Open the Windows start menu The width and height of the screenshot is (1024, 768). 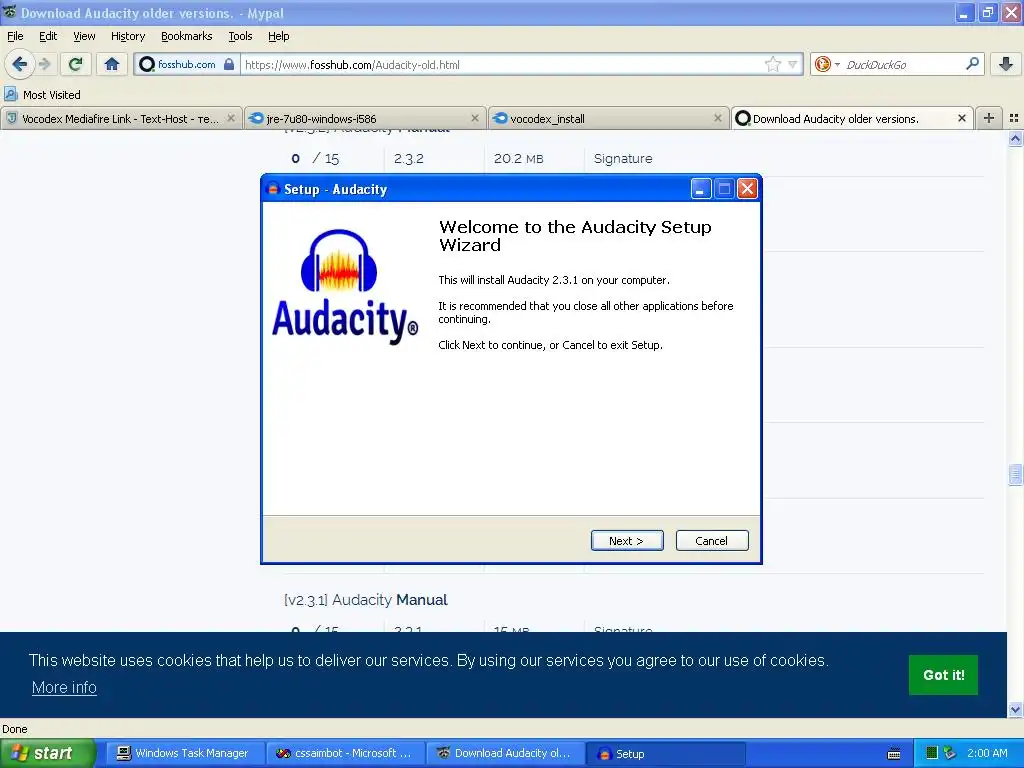pos(47,753)
